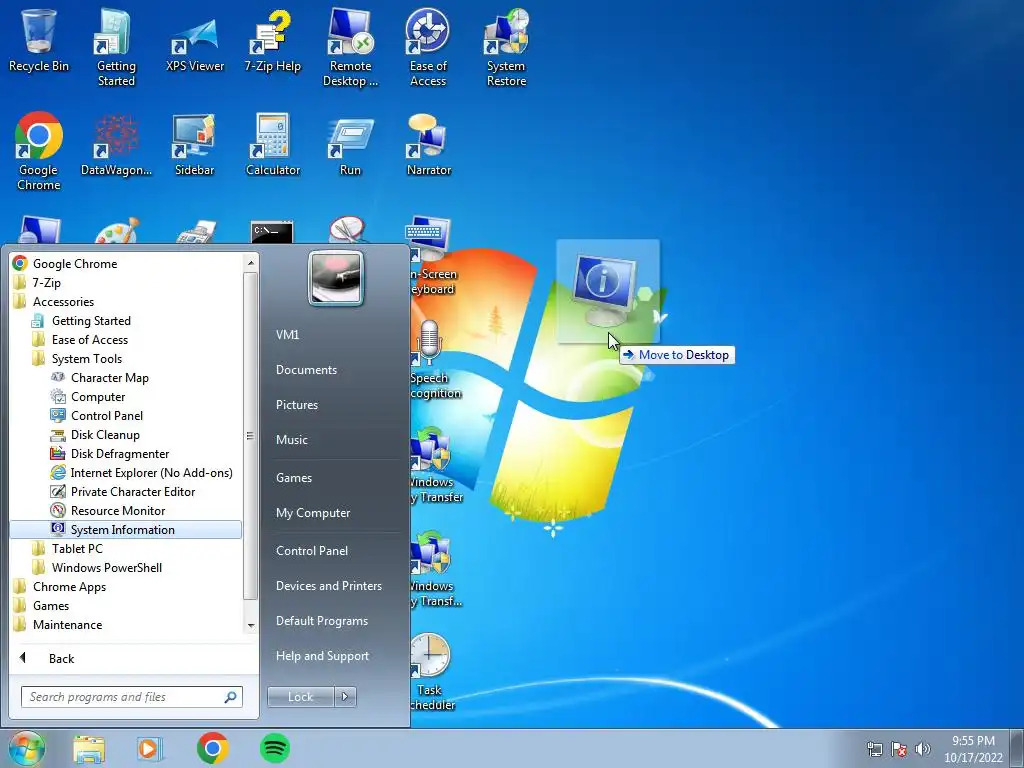Expand the Windows PowerShell folder

tap(107, 568)
